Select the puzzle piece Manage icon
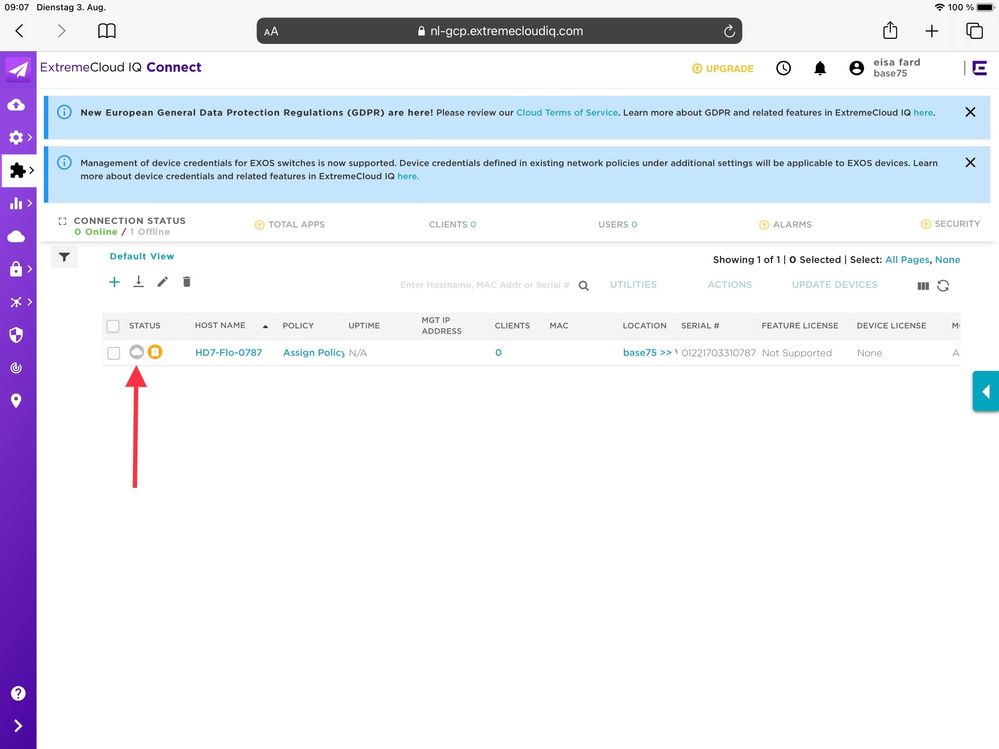Screen dimensions: 999x749 click(18, 170)
